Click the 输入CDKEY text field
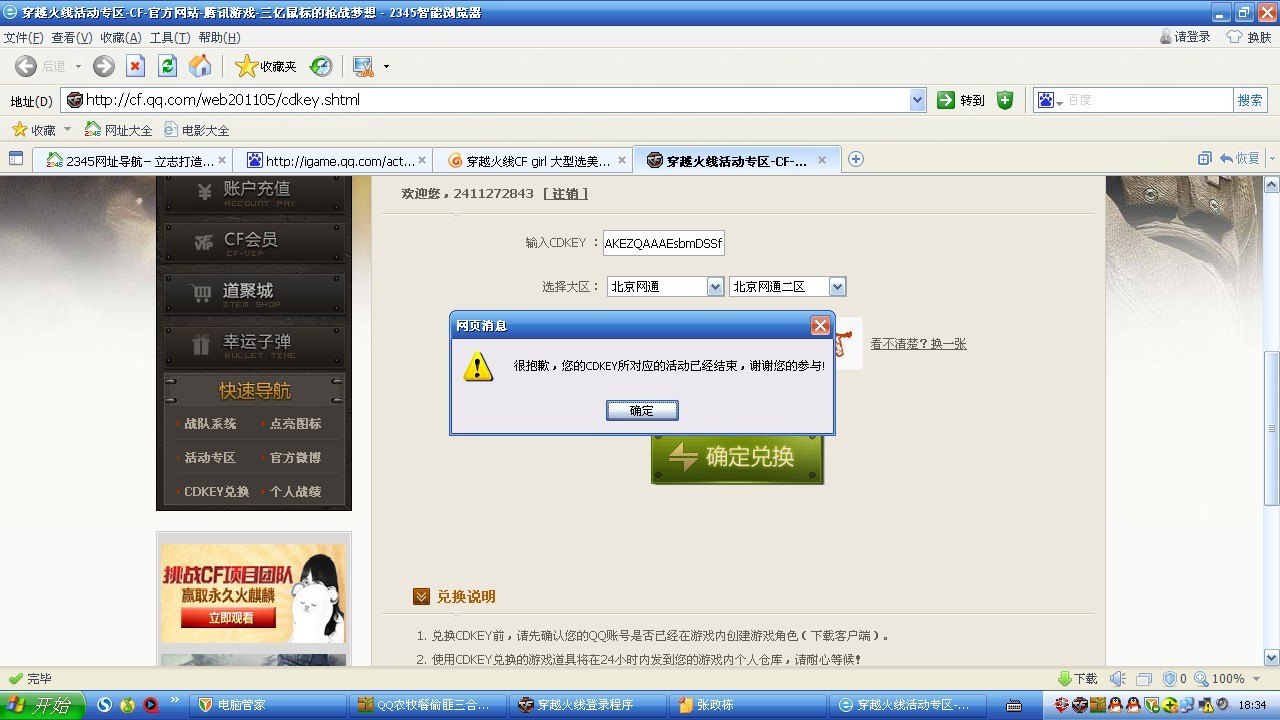This screenshot has width=1280, height=720. point(663,243)
